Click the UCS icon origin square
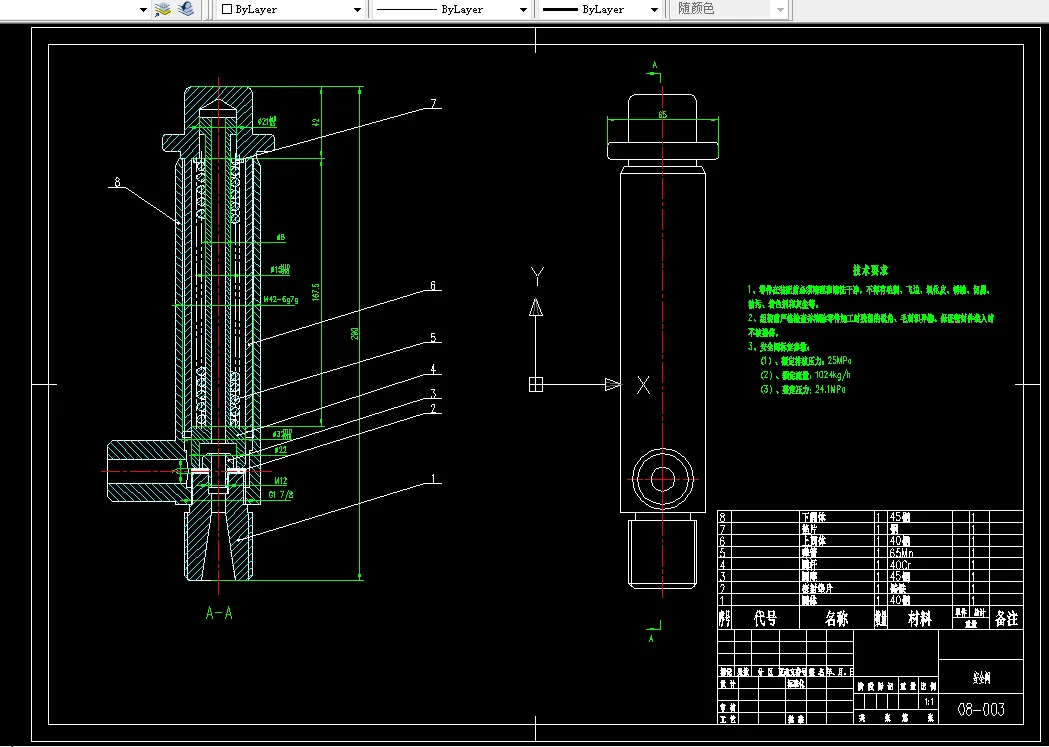Screen dimensions: 1049x747 pyautogui.click(x=536, y=384)
